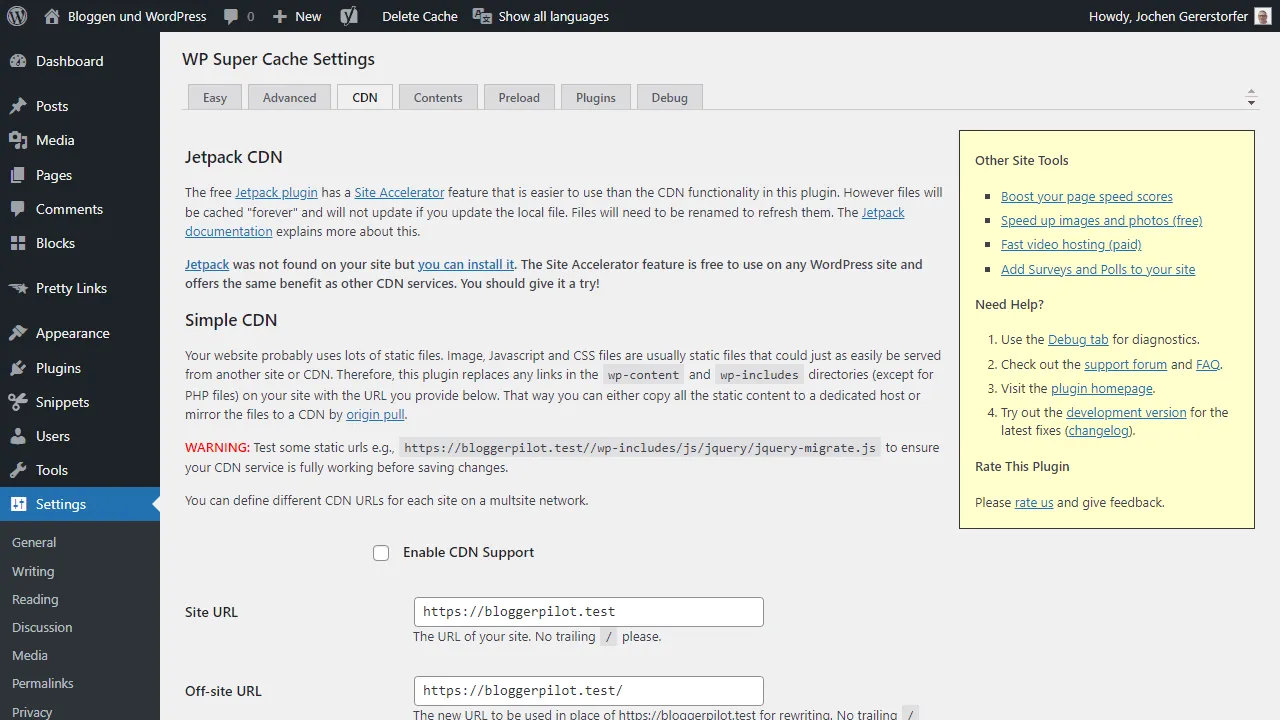Click the rate us link
Image resolution: width=1280 pixels, height=720 pixels.
(1034, 502)
